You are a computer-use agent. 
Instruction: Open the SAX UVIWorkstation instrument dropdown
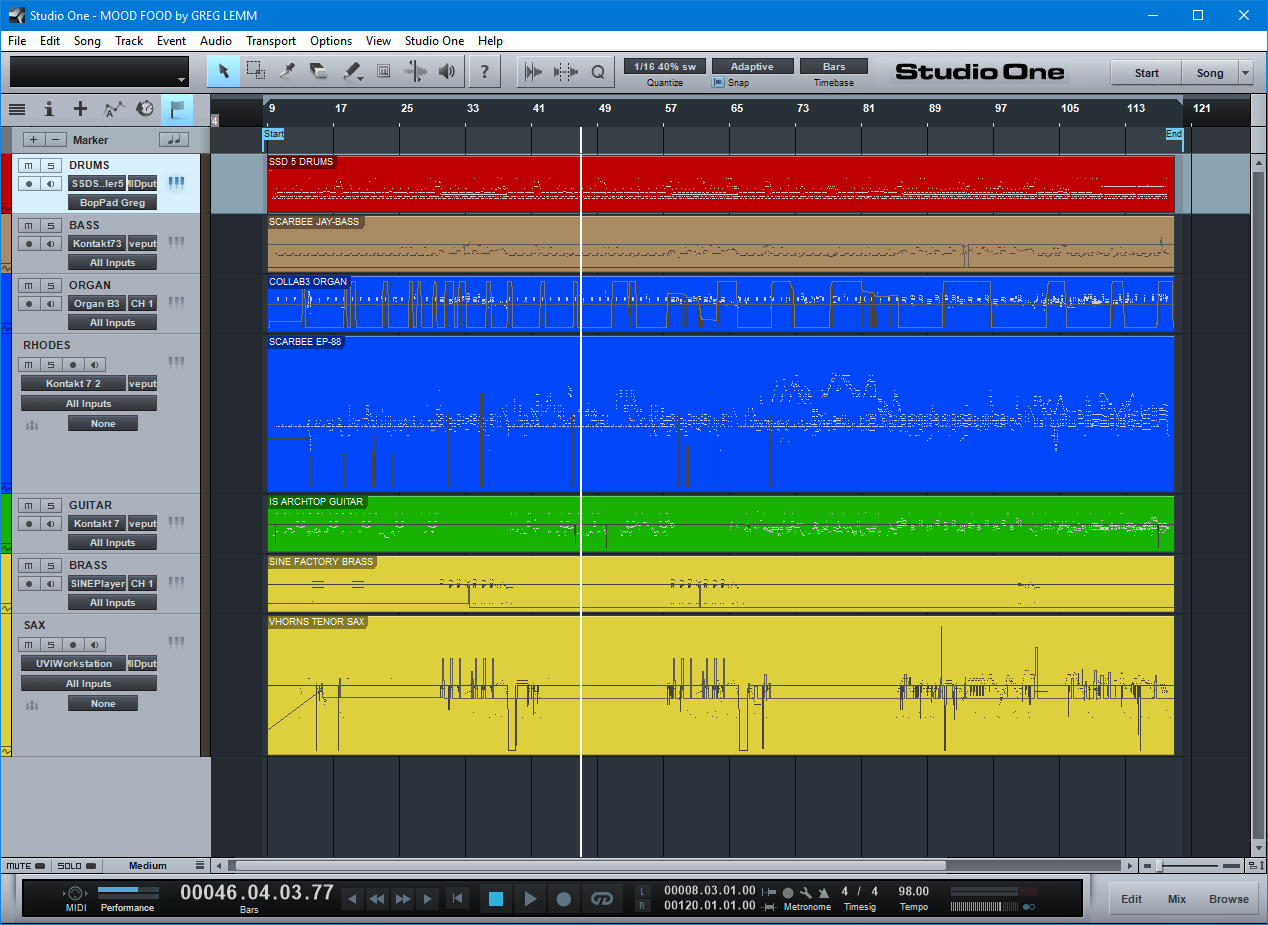pyautogui.click(x=74, y=664)
